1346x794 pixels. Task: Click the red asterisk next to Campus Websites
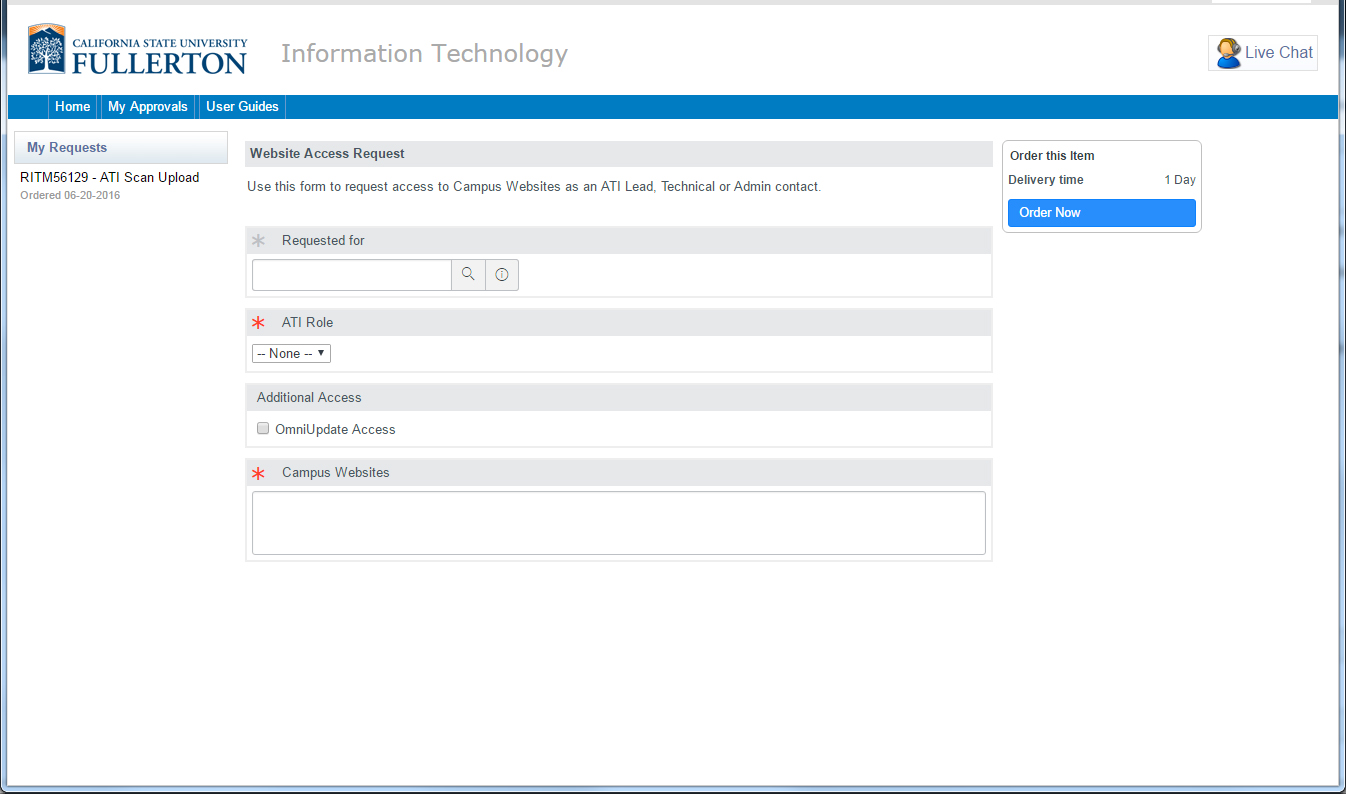click(259, 473)
